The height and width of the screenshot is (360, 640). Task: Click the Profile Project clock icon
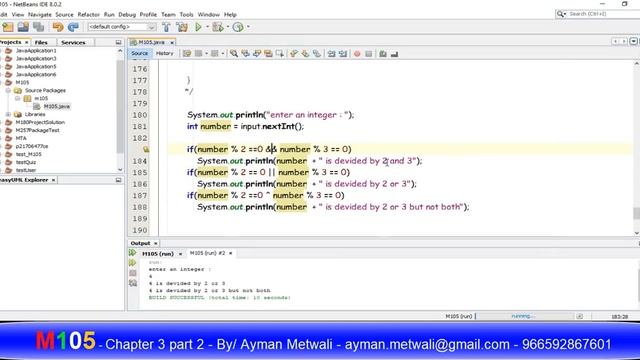tap(238, 27)
